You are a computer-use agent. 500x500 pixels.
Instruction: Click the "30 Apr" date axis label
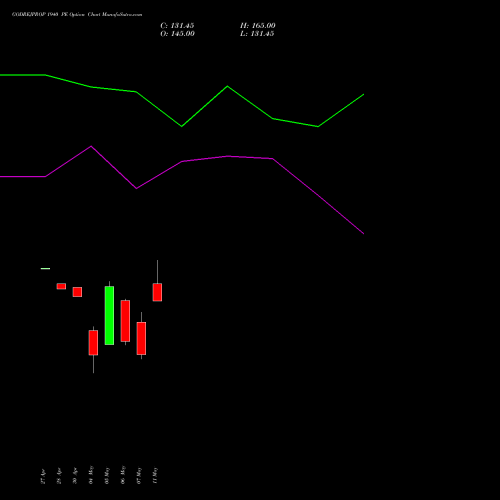pos(75,476)
